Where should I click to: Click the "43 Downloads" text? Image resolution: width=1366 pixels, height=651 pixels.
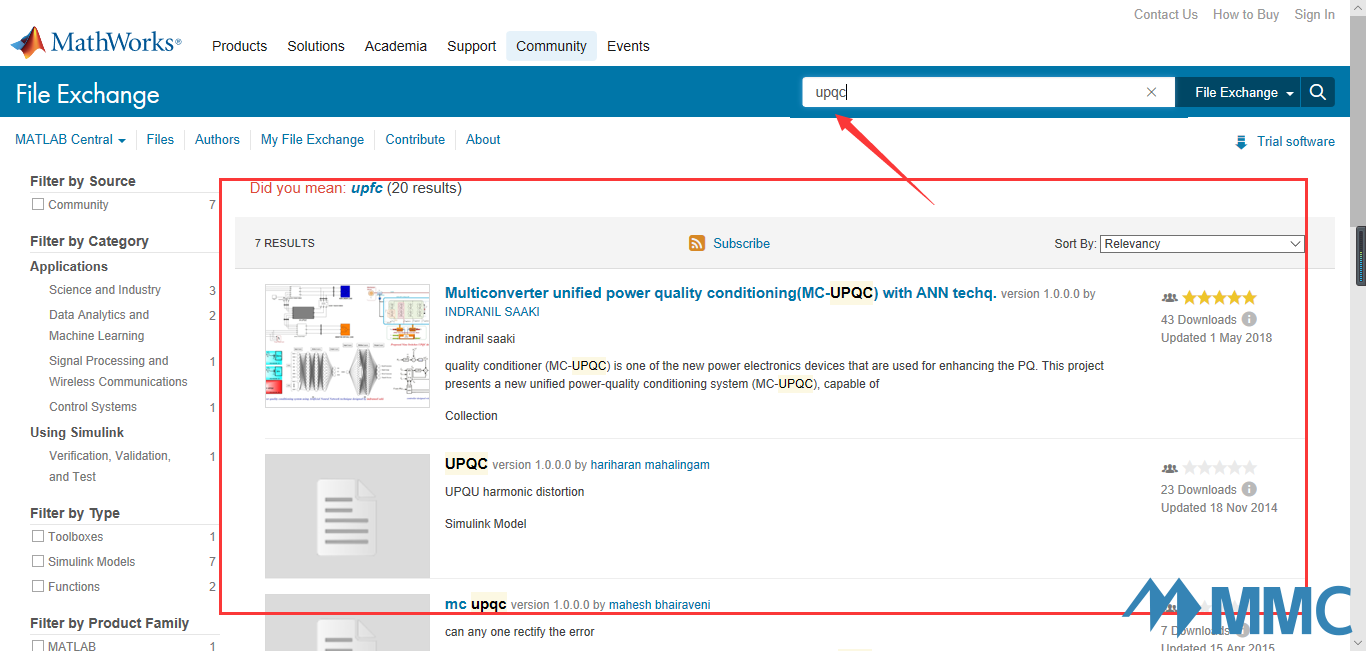point(1199,320)
